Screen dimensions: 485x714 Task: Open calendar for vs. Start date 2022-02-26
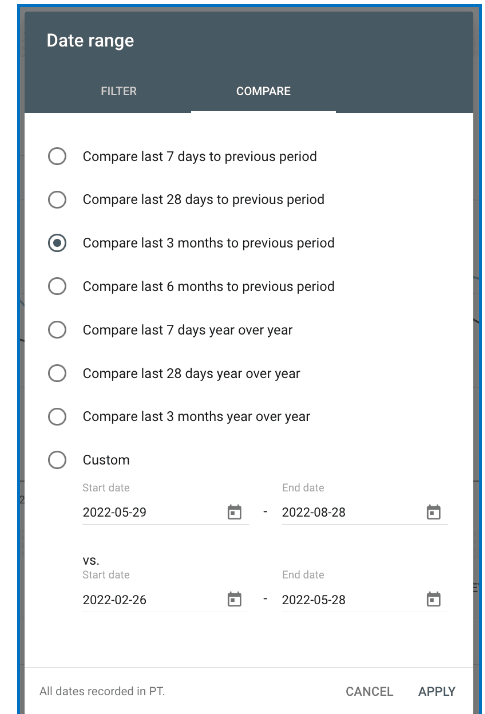coord(234,599)
